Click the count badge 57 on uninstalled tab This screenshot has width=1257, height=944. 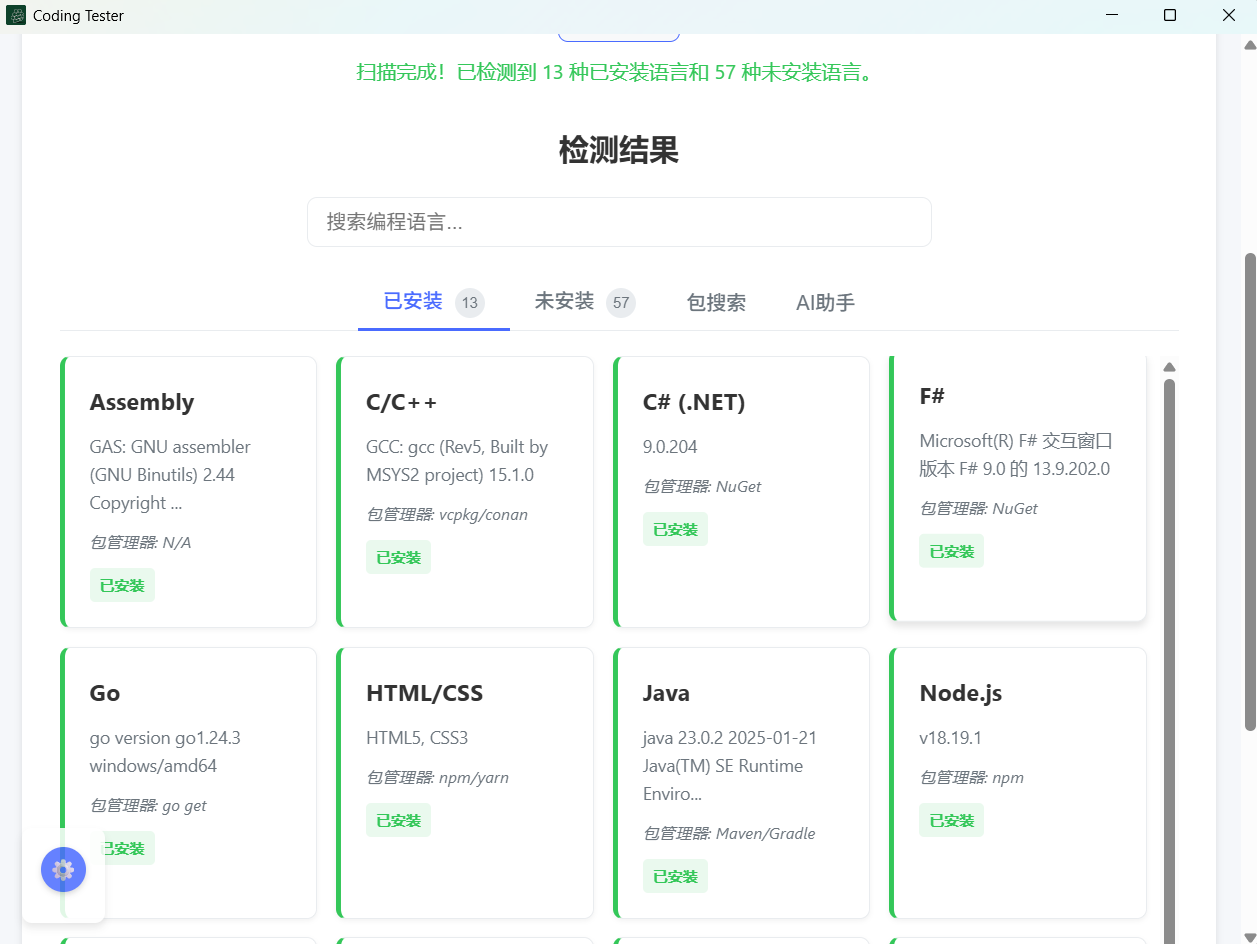[621, 303]
